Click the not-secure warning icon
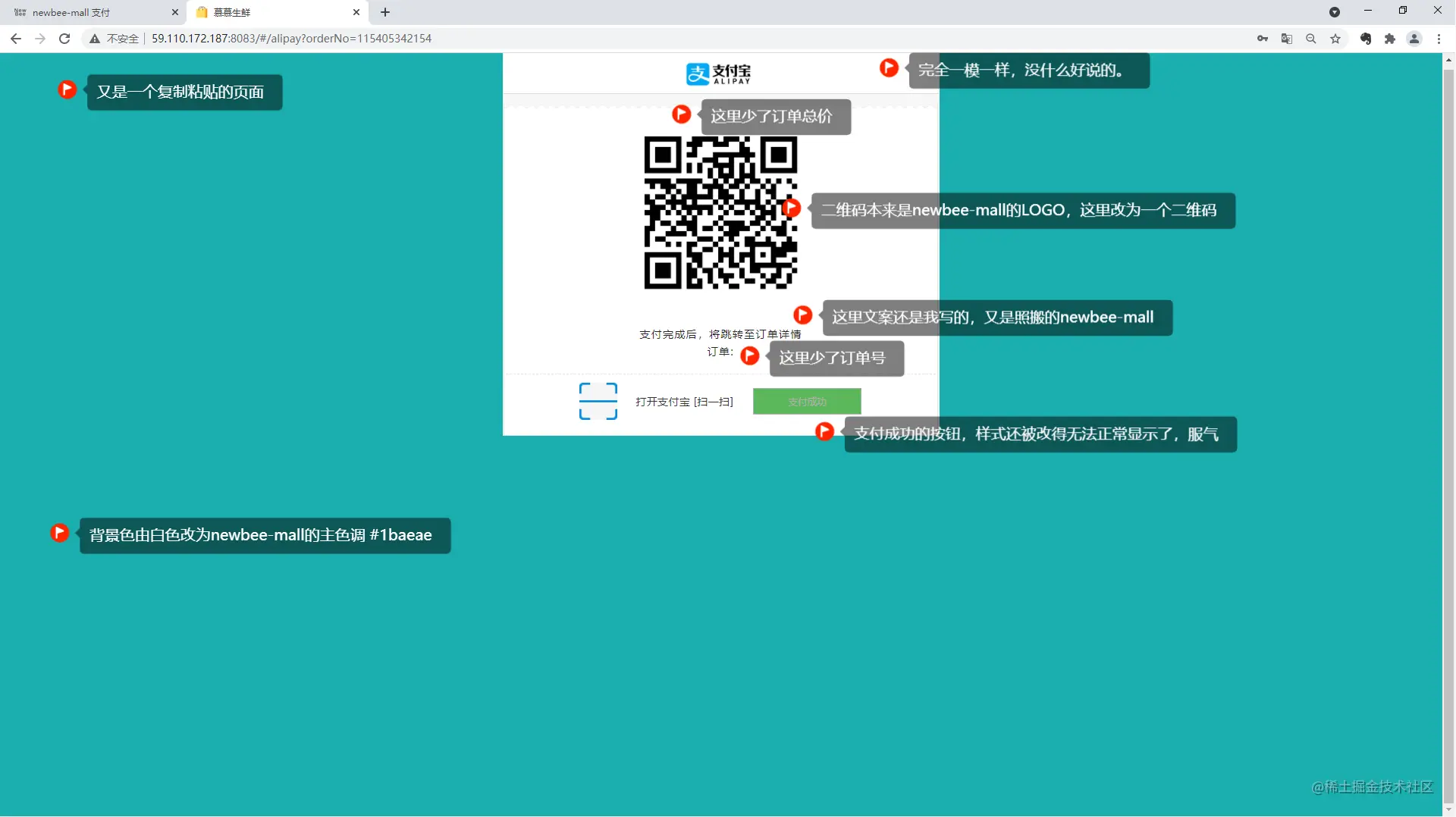 (x=95, y=39)
